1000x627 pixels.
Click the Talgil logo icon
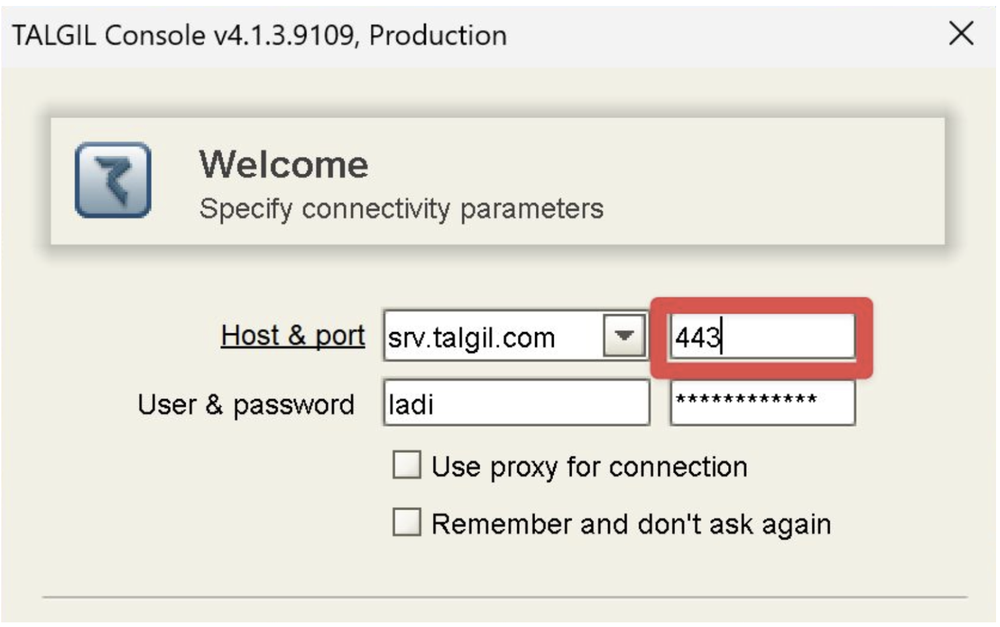[113, 180]
